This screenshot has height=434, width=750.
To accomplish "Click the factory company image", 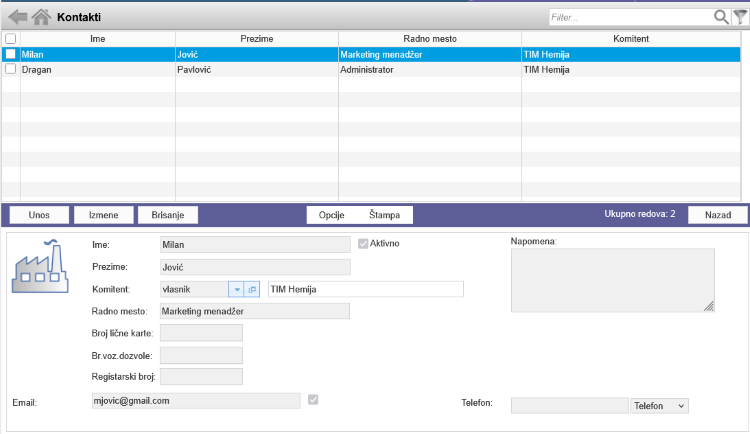I will point(40,266).
